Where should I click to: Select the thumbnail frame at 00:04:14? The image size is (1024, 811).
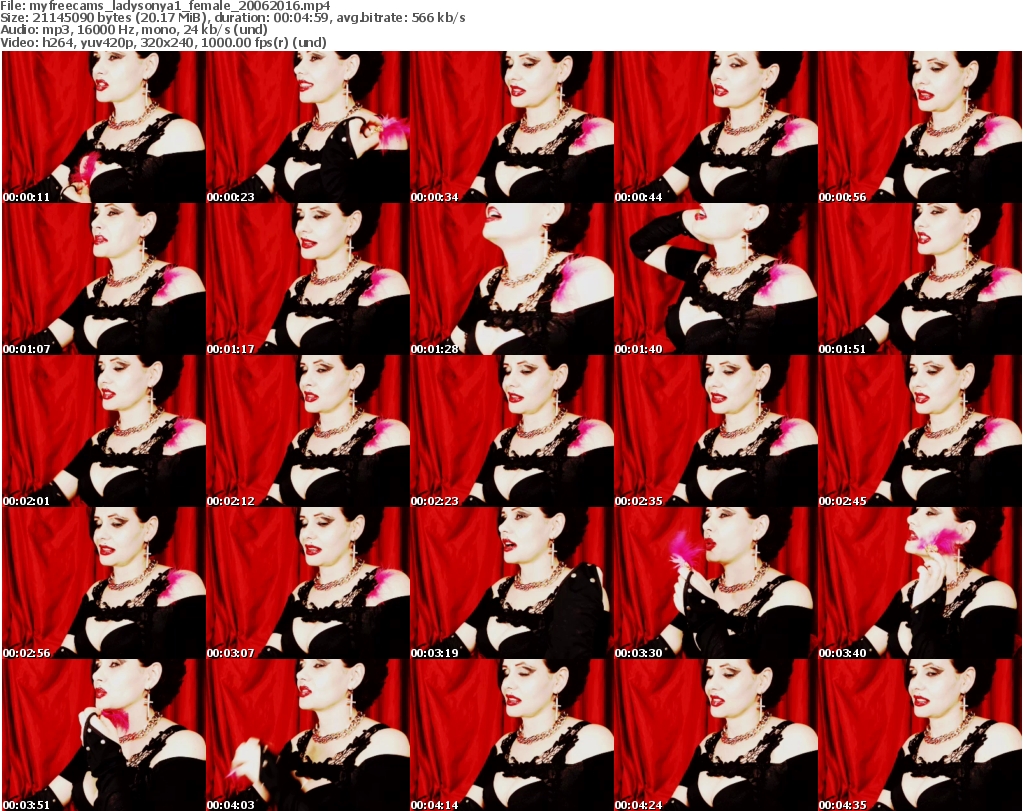pyautogui.click(x=511, y=735)
